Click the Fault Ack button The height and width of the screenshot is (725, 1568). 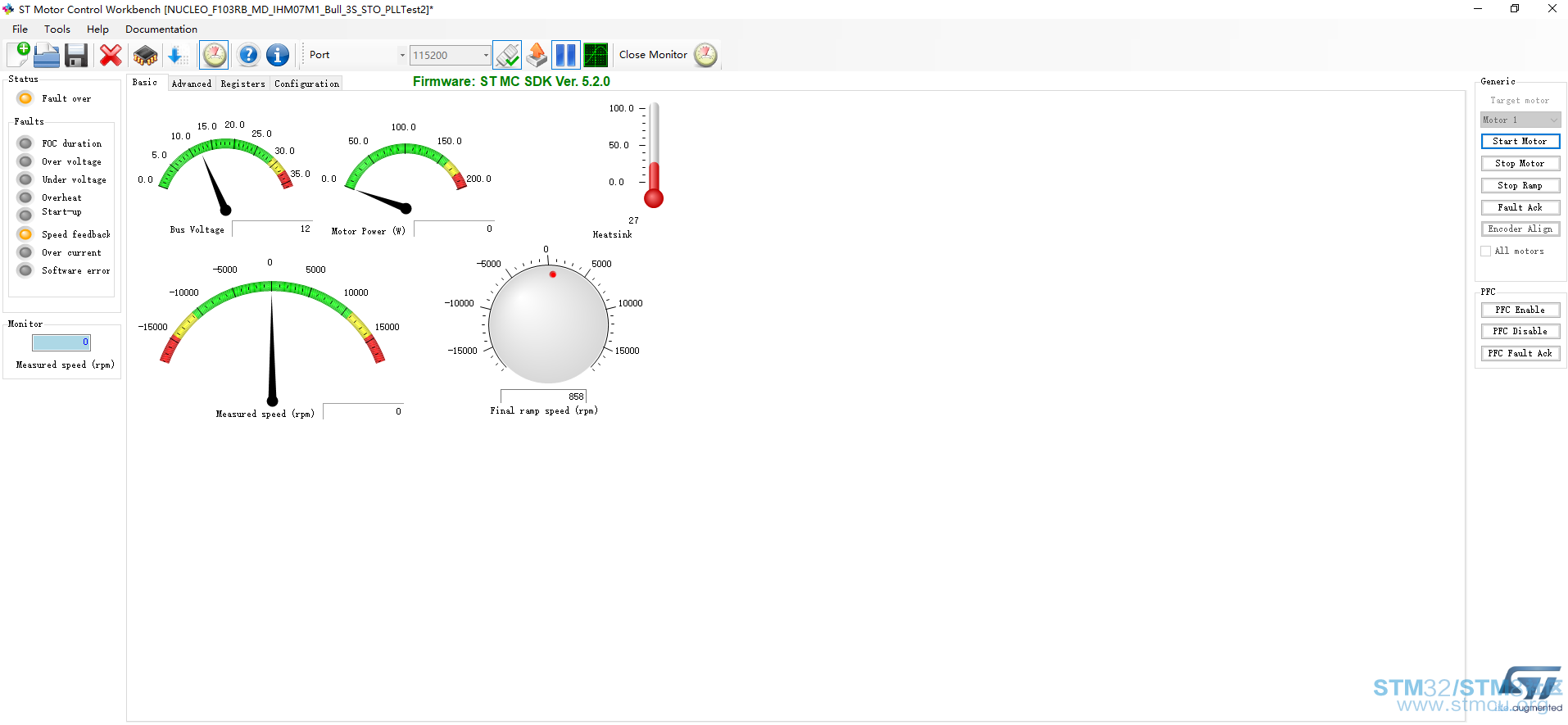[x=1520, y=208]
